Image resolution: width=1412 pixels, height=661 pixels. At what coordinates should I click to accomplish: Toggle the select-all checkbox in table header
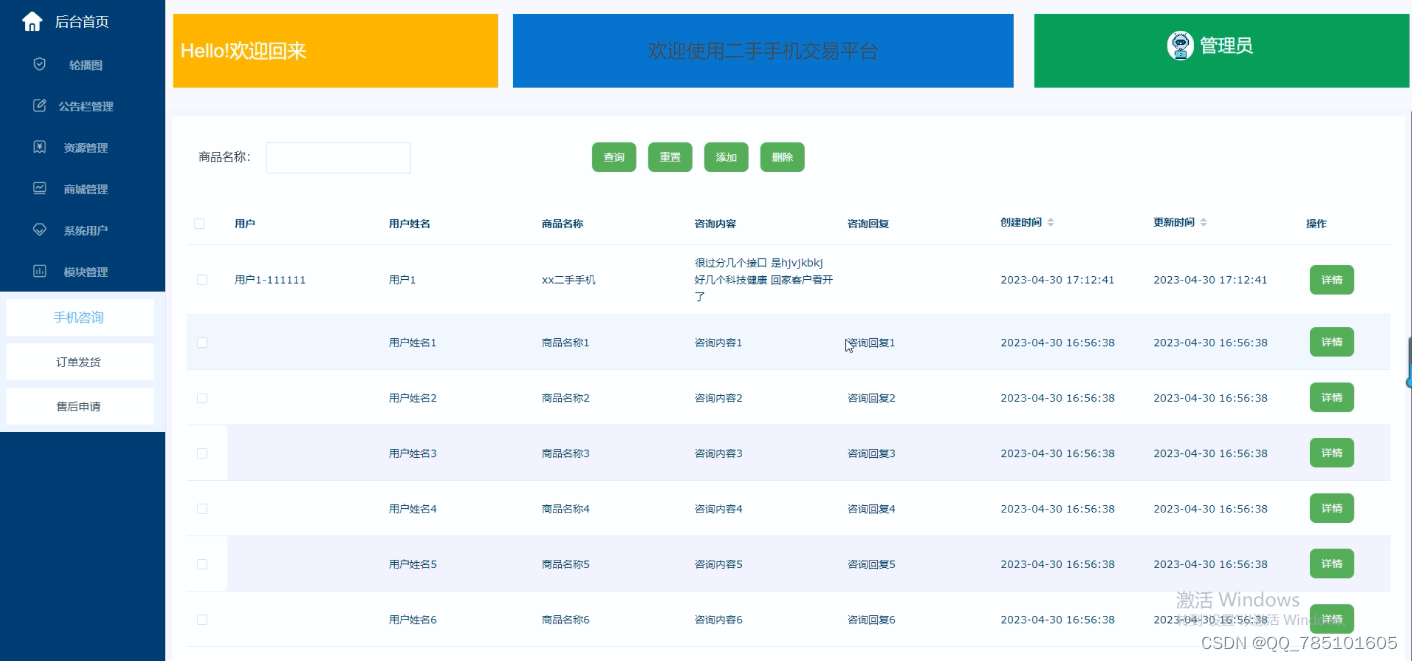pos(199,223)
